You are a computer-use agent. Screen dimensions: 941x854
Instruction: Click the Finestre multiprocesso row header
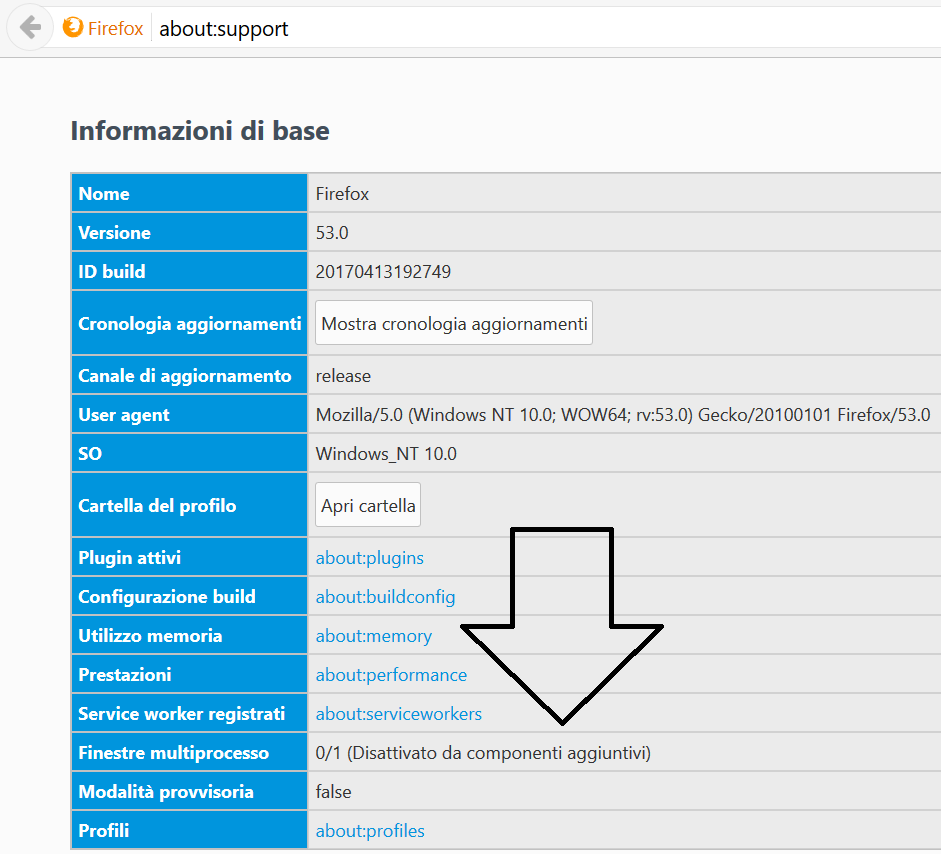[189, 752]
